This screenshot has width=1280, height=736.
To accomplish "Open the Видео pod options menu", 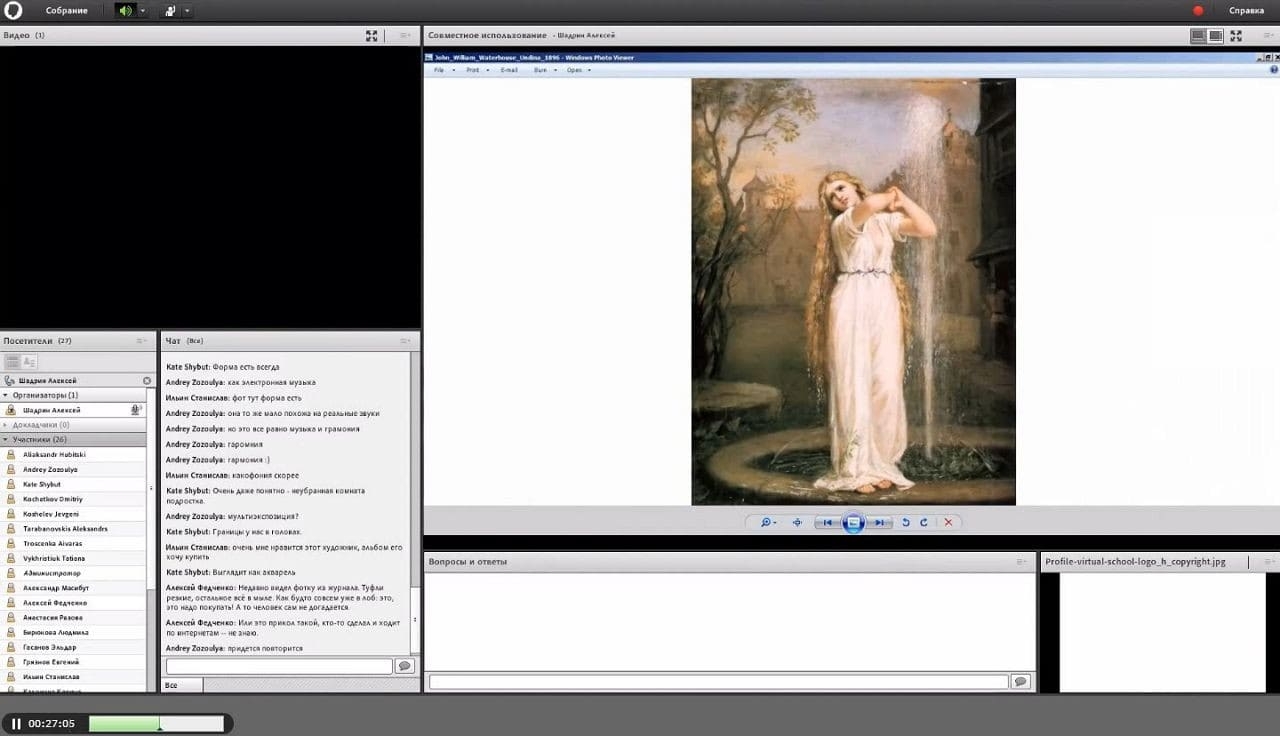I will point(405,35).
